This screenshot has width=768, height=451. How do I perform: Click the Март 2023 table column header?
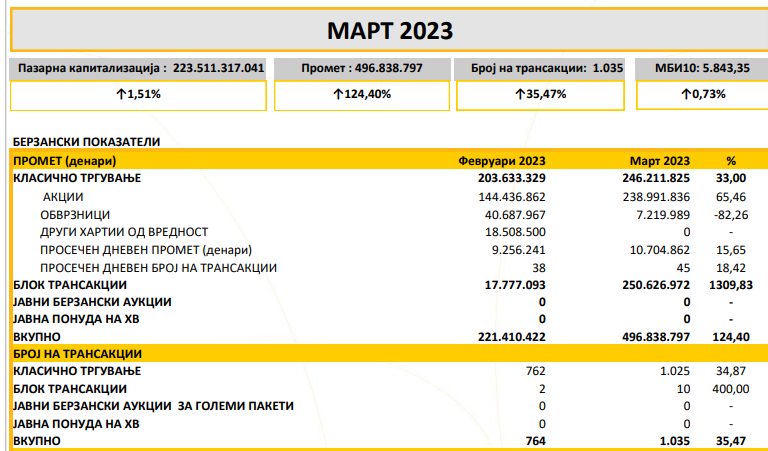pos(659,160)
